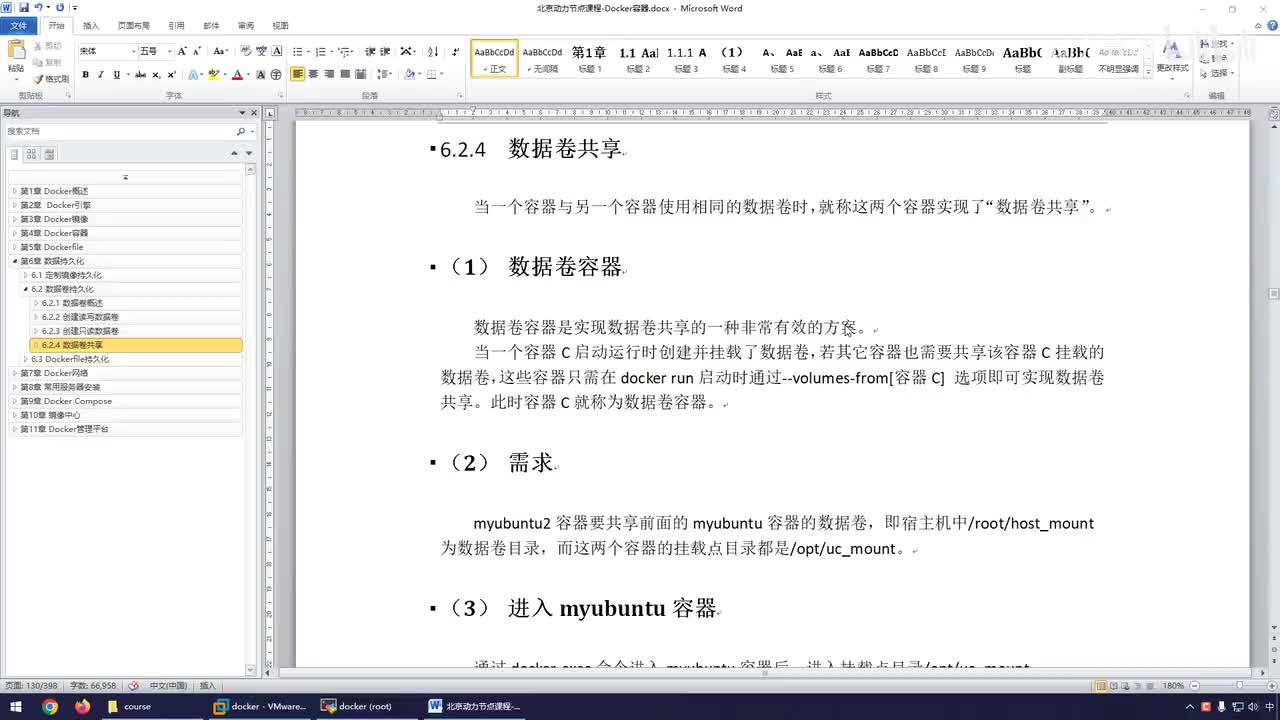Image resolution: width=1280 pixels, height=720 pixels.
Task: Switch to the 插入 (Insert) tab
Action: (x=91, y=26)
